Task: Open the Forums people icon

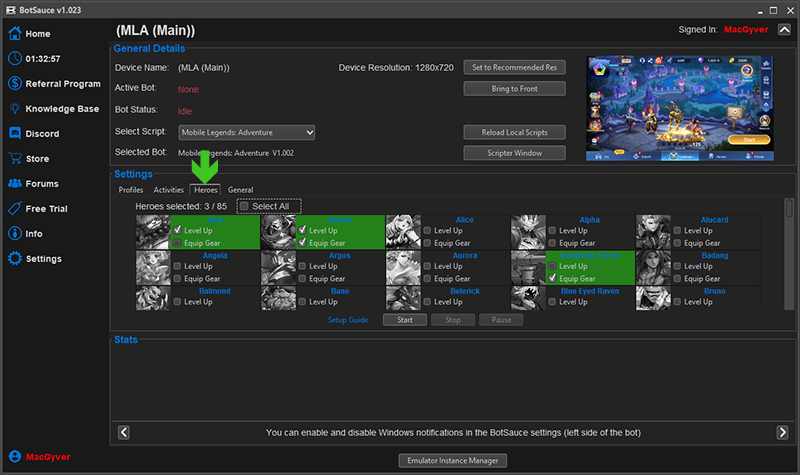Action: click(x=15, y=183)
